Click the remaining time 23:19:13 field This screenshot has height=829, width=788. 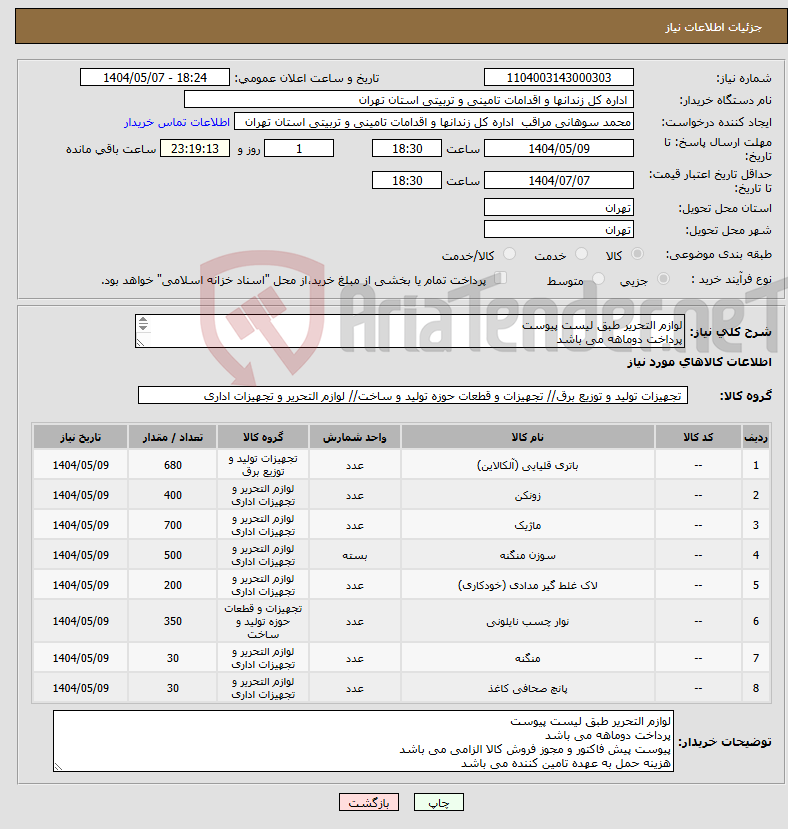pos(195,149)
